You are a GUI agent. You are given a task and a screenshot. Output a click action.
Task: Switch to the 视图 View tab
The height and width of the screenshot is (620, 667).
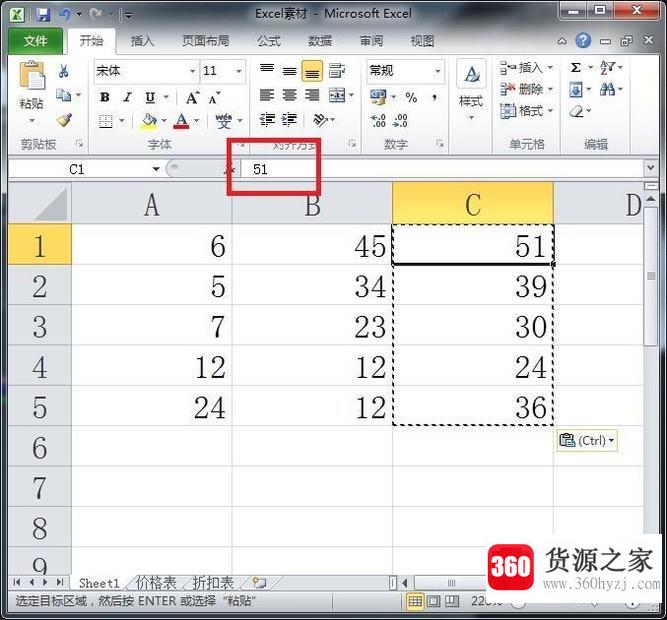click(x=422, y=41)
